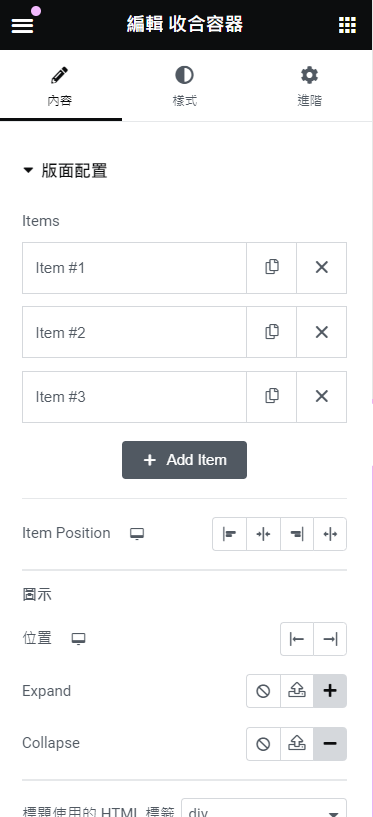The height and width of the screenshot is (817, 373).
Task: Set Item Position to center
Action: (263, 534)
